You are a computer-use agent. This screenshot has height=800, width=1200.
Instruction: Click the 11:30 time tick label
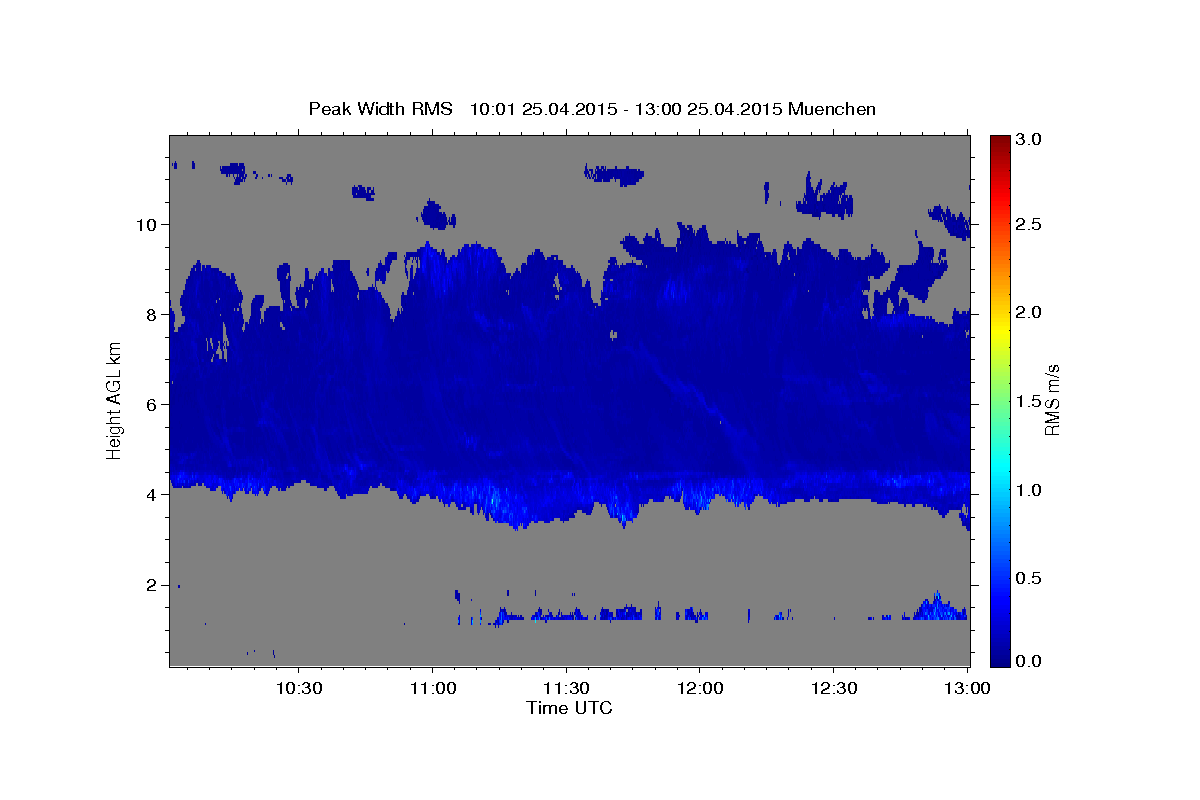click(x=566, y=688)
